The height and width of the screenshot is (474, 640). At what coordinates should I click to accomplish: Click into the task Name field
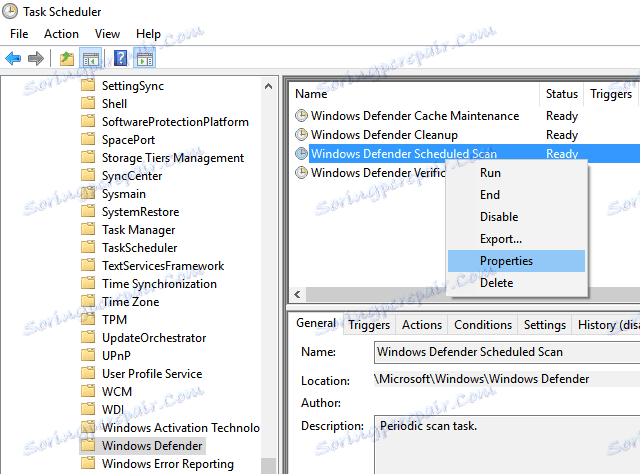tap(507, 352)
